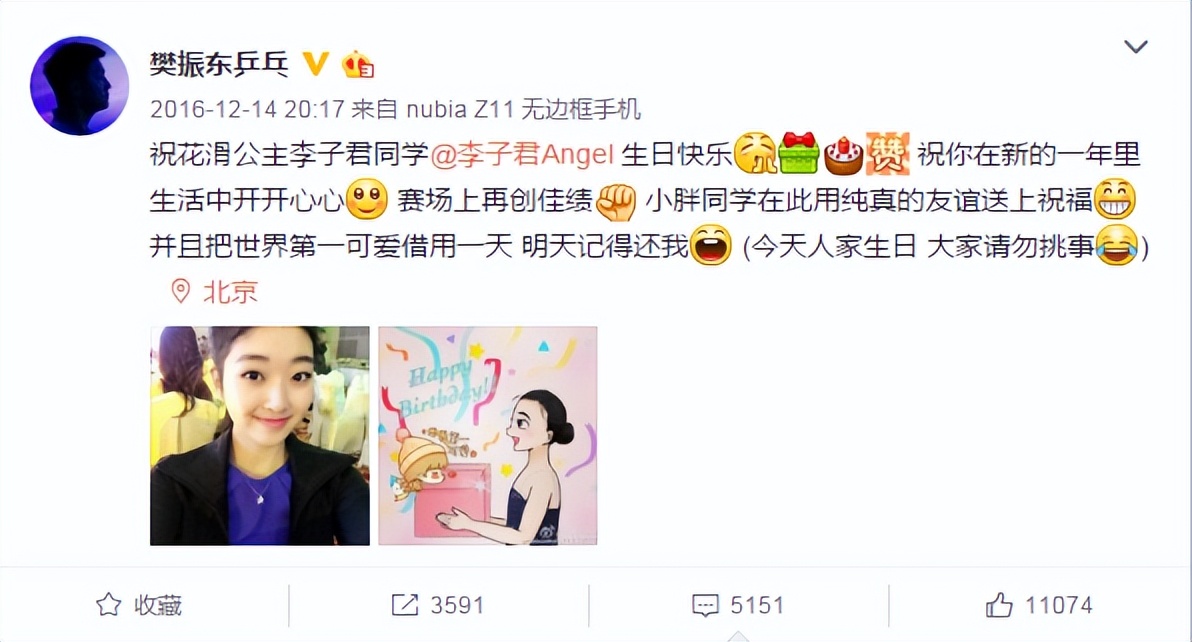
Task: Open the 5151 comments count
Action: (x=756, y=606)
